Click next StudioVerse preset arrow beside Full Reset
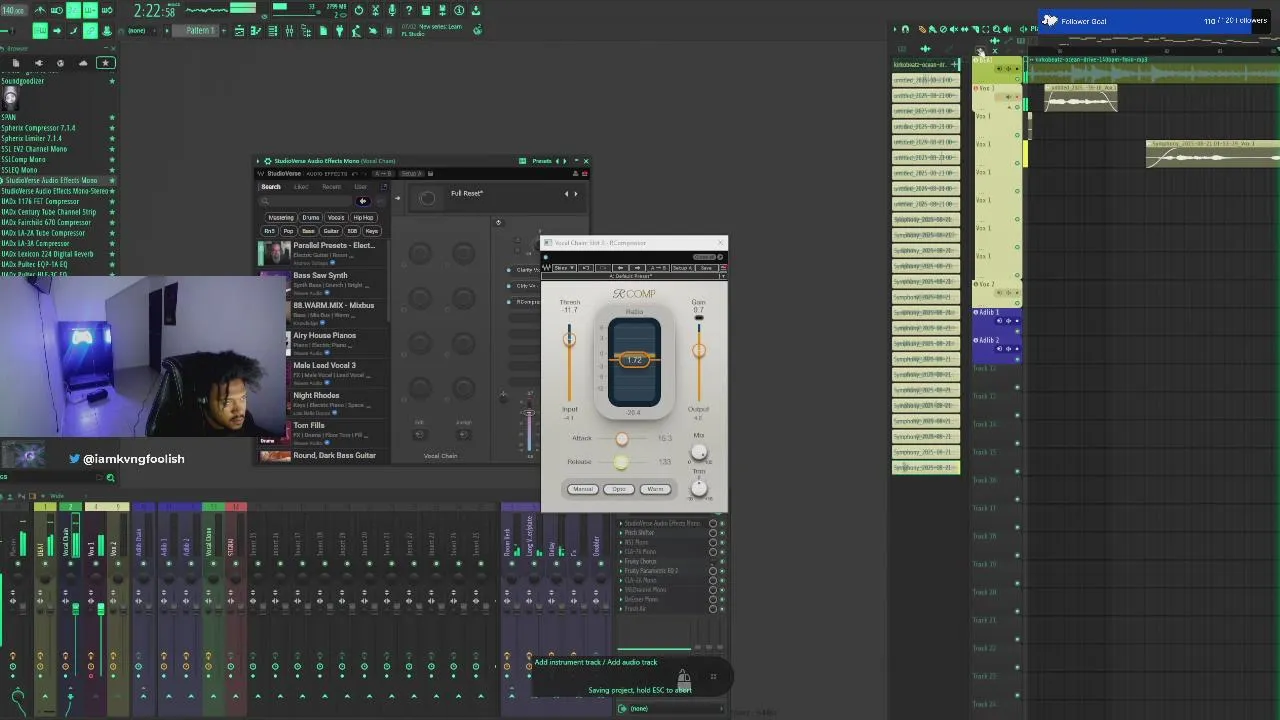The height and width of the screenshot is (720, 1280). coord(575,194)
